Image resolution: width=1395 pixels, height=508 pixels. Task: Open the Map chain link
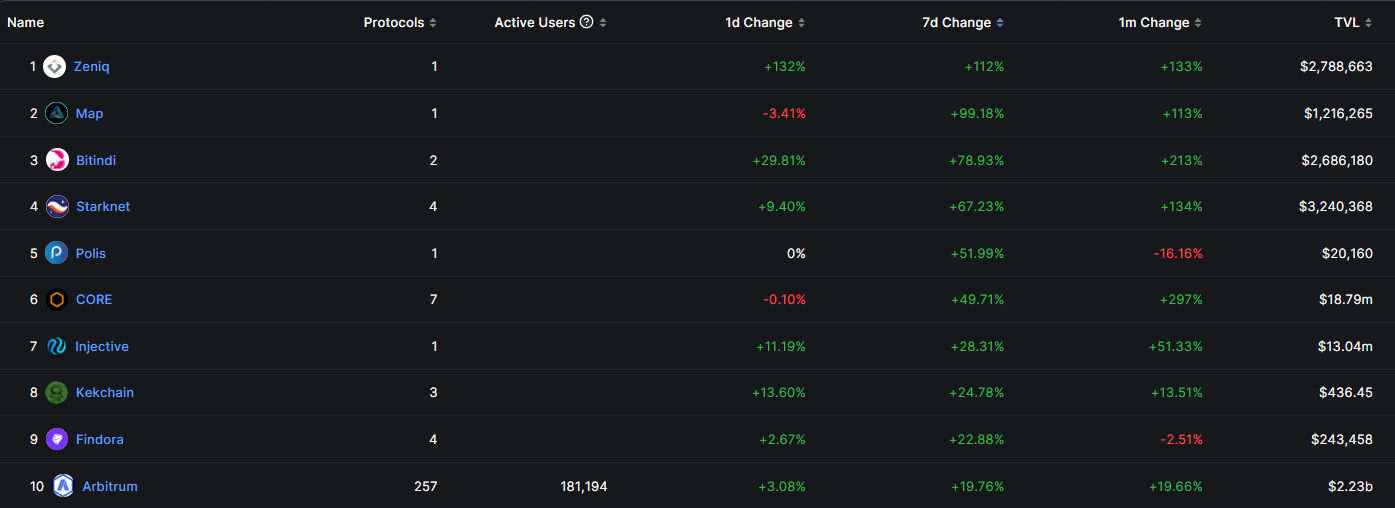point(90,113)
